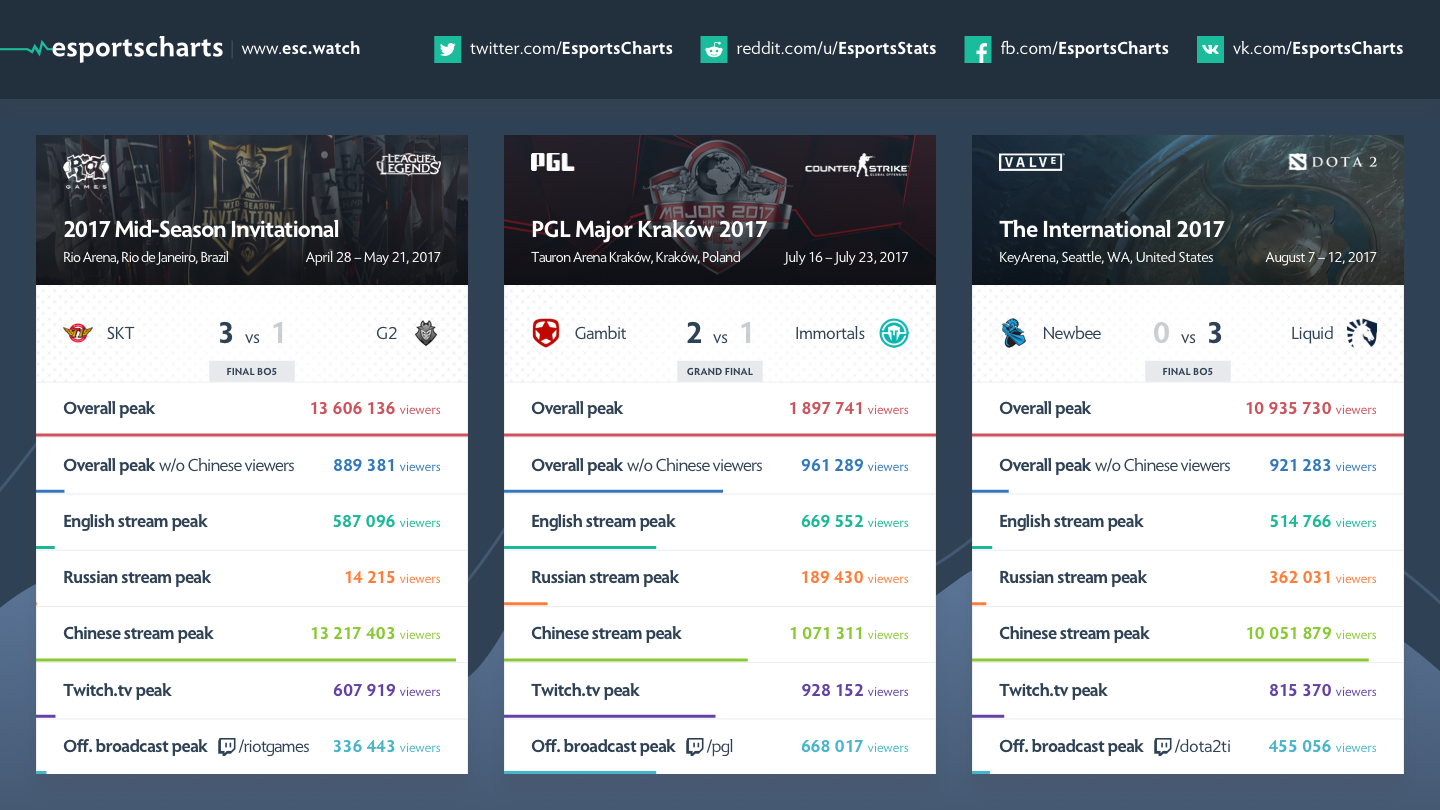The width and height of the screenshot is (1440, 810).
Task: Click the SKT team logo
Action: [78, 334]
